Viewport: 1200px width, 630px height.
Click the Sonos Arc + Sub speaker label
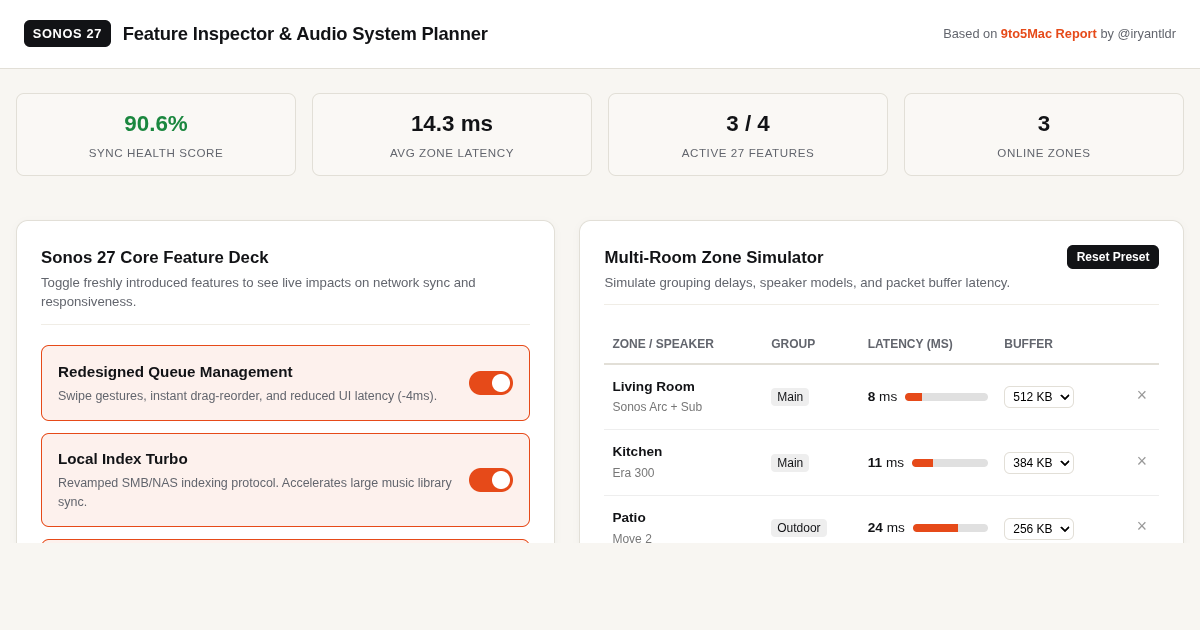point(657,407)
